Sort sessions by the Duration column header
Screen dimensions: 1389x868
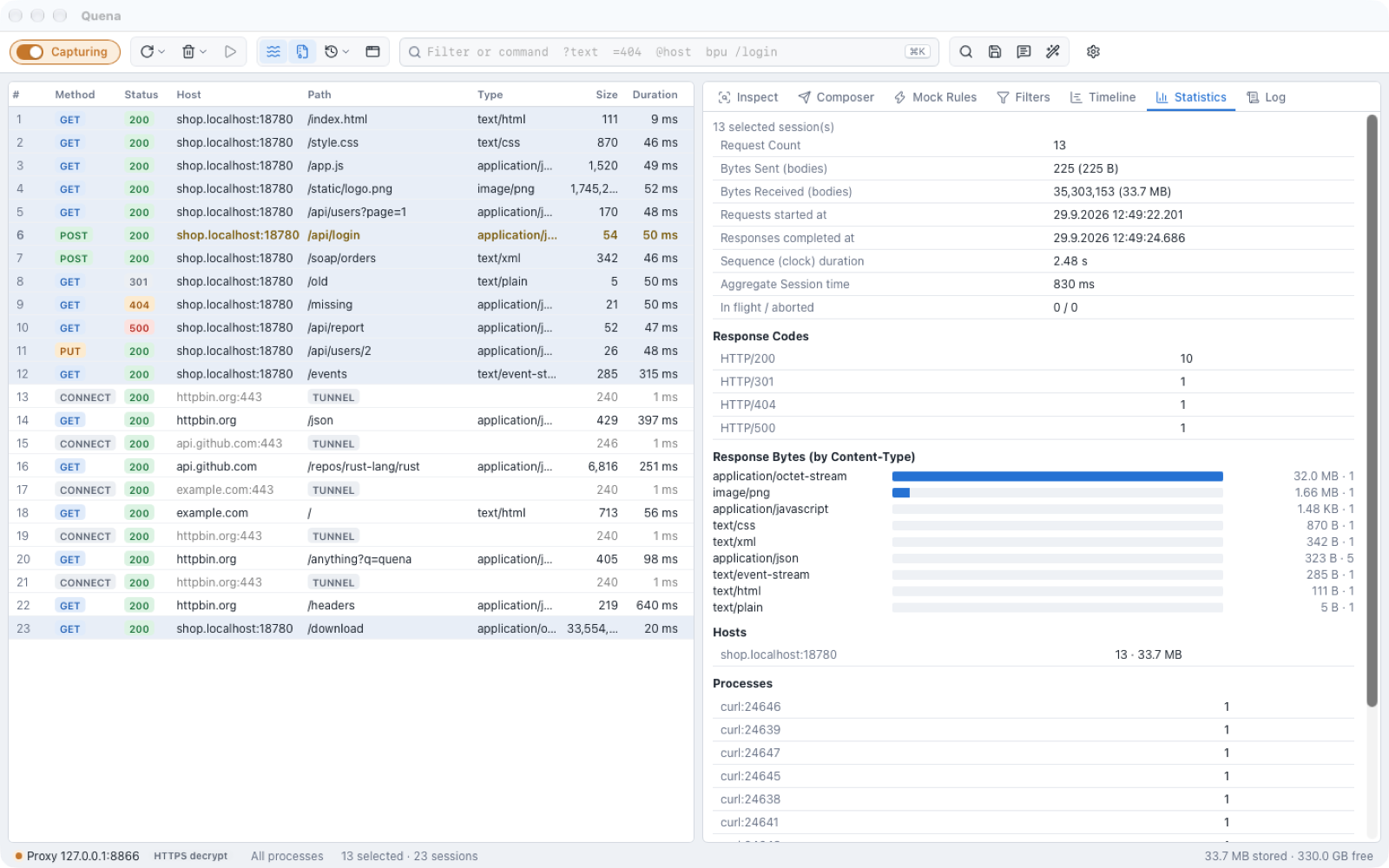tap(655, 95)
